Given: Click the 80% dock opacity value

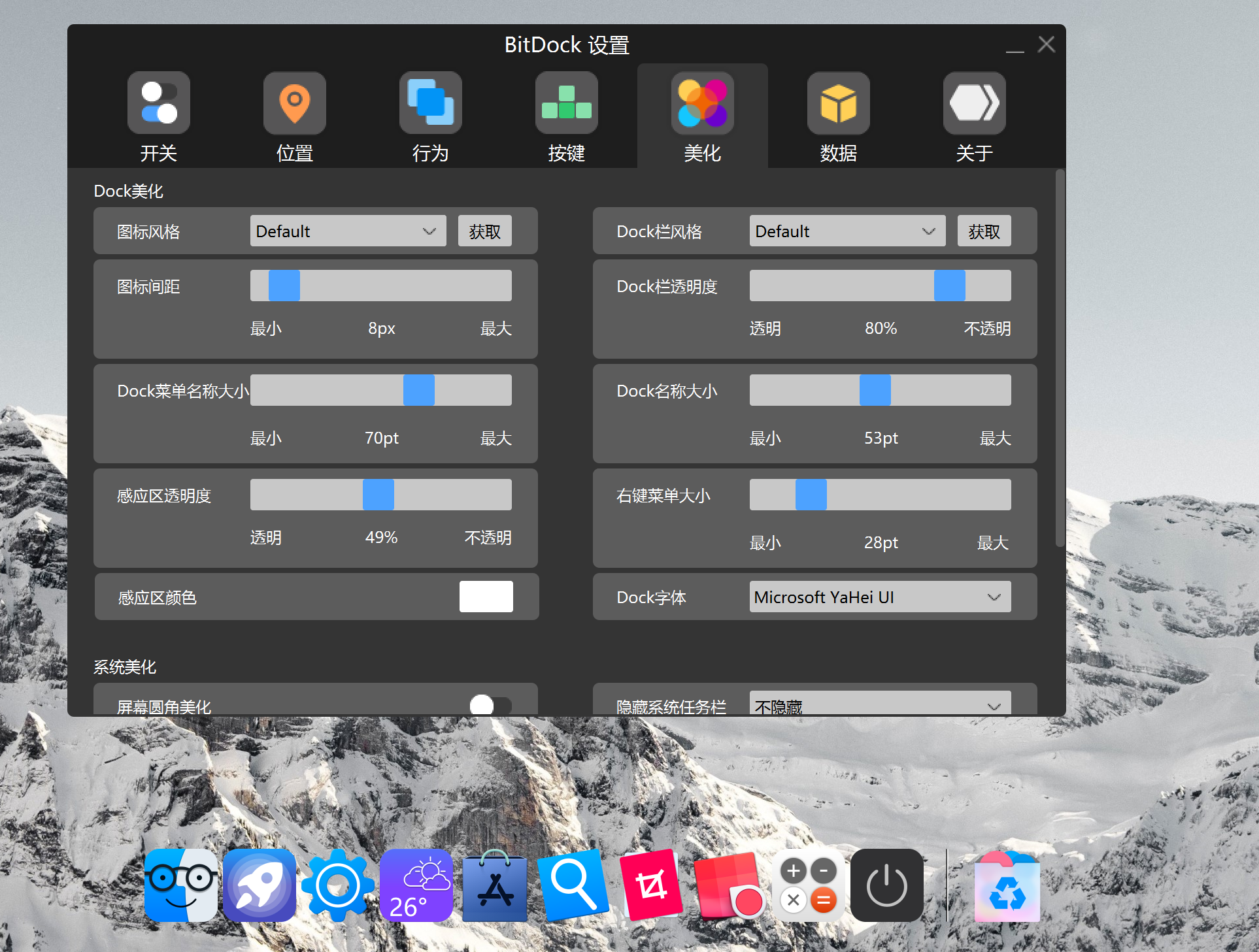Looking at the screenshot, I should click(x=881, y=328).
